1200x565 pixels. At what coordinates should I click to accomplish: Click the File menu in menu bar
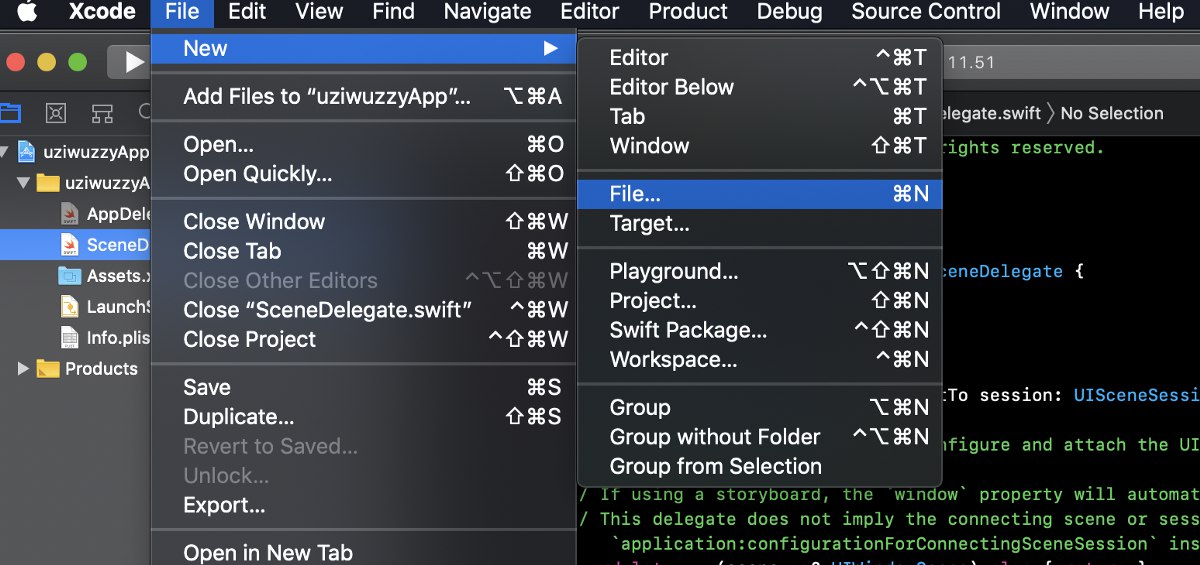[182, 12]
